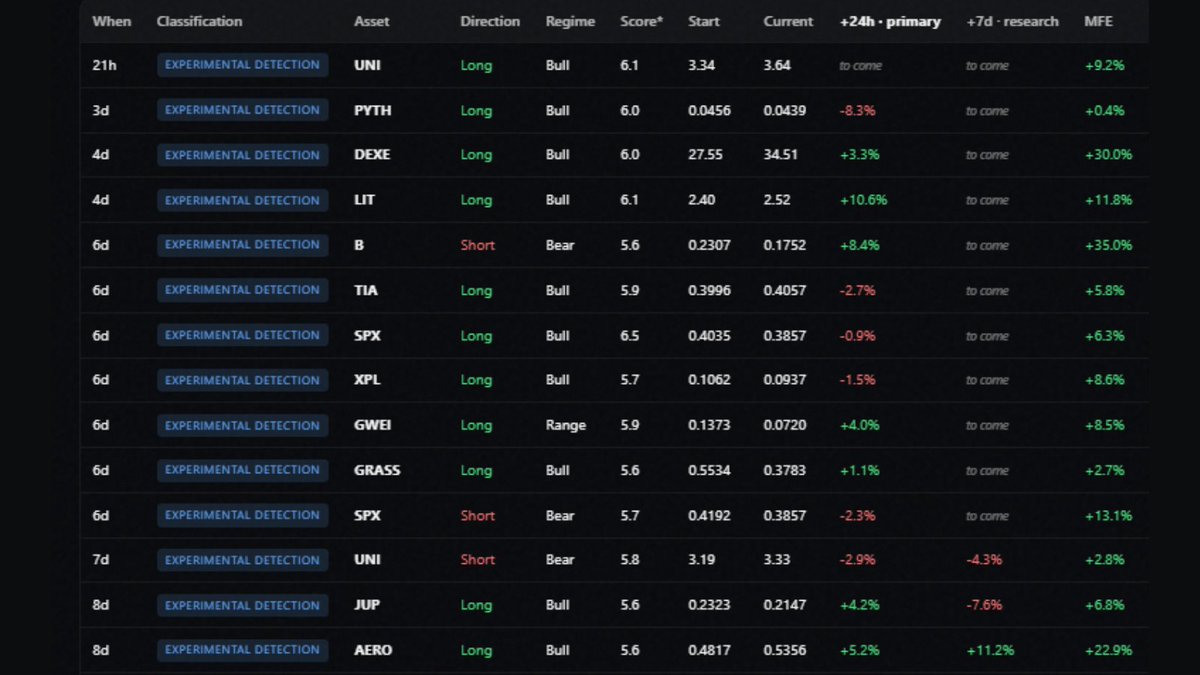Click the Asset column header
The width and height of the screenshot is (1200, 675).
tap(372, 21)
